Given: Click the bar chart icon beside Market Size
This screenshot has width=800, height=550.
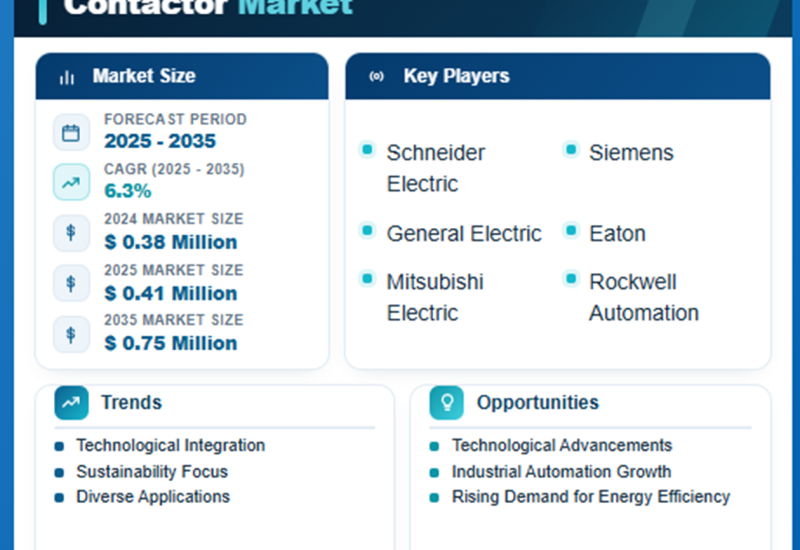Looking at the screenshot, I should pos(67,78).
